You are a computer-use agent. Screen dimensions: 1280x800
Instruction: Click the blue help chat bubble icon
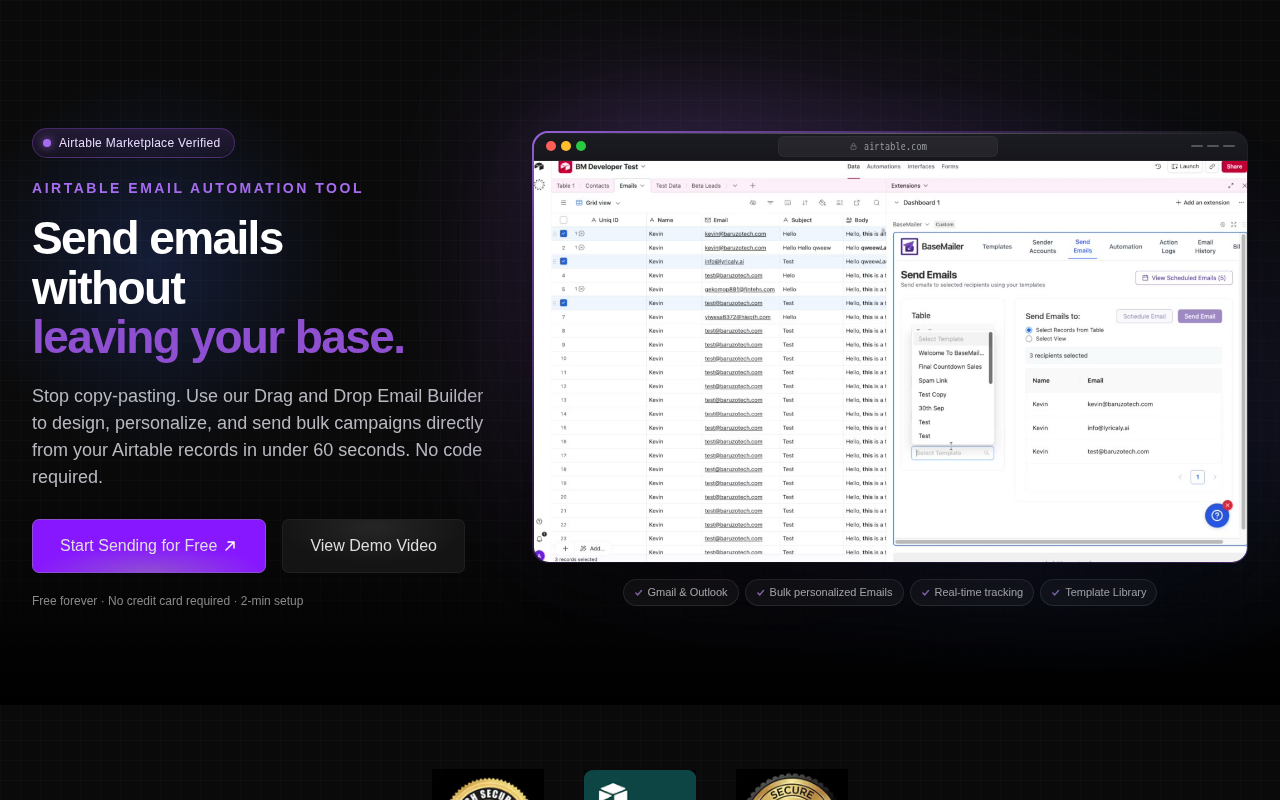(1216, 515)
